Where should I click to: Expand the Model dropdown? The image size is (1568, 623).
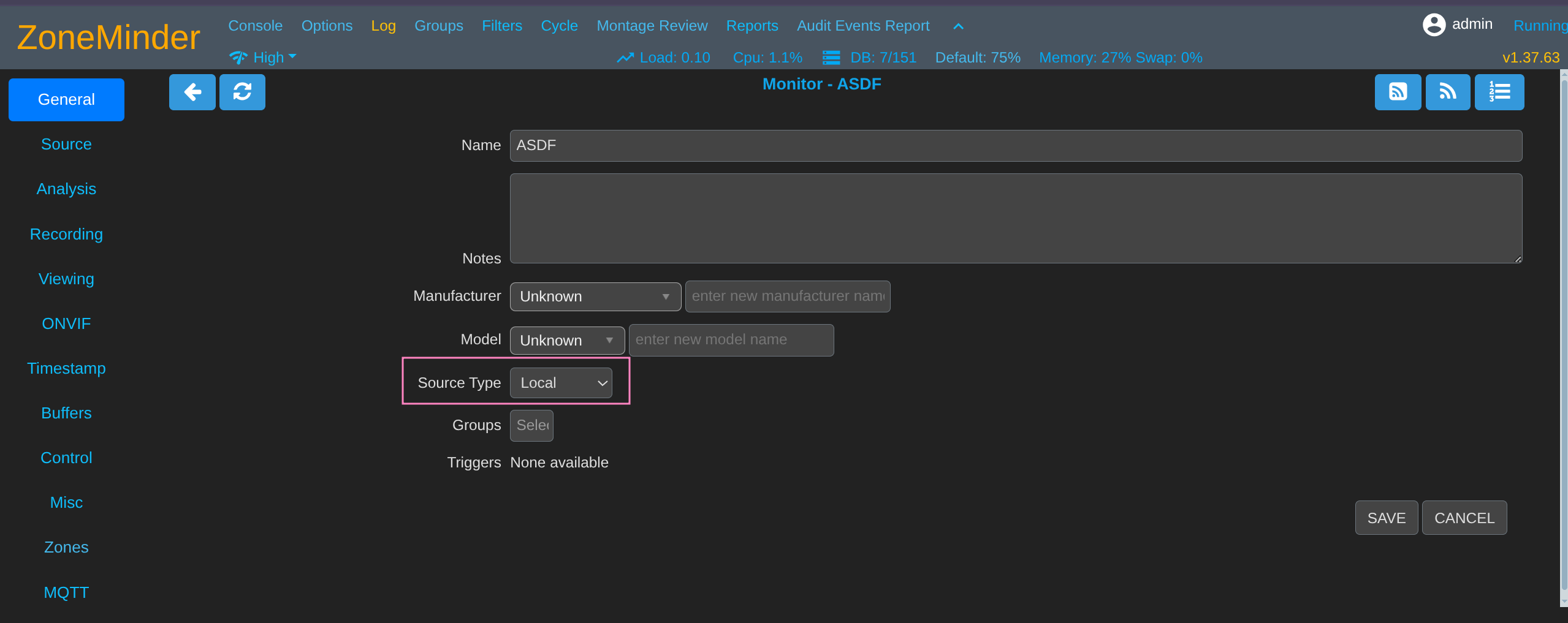pos(566,341)
